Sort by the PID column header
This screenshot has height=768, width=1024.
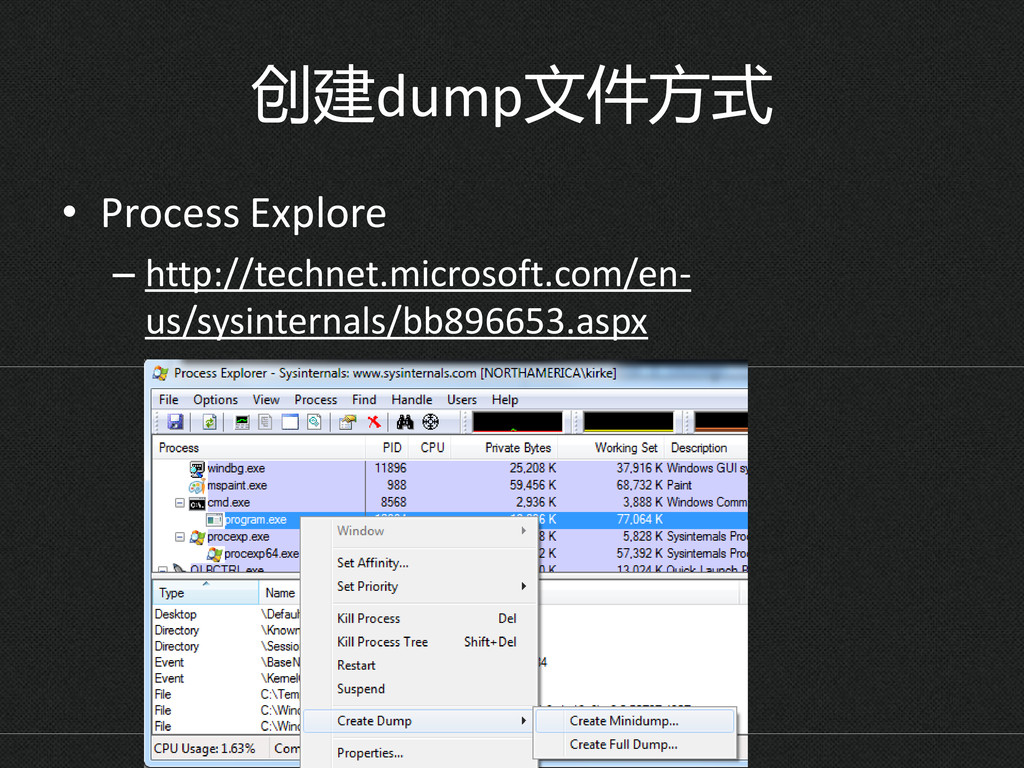coord(387,448)
